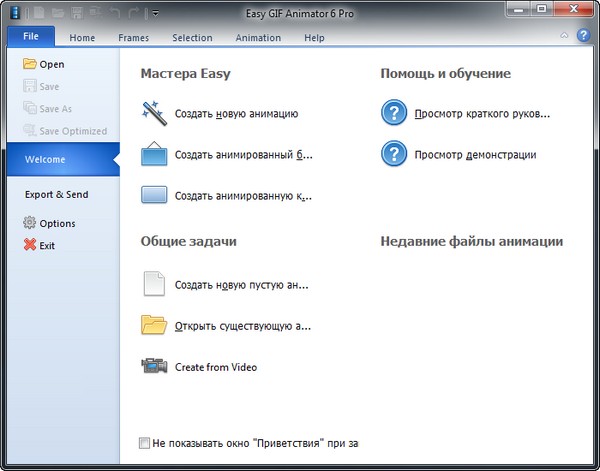Click the yellow folder open existing icon

tap(153, 325)
